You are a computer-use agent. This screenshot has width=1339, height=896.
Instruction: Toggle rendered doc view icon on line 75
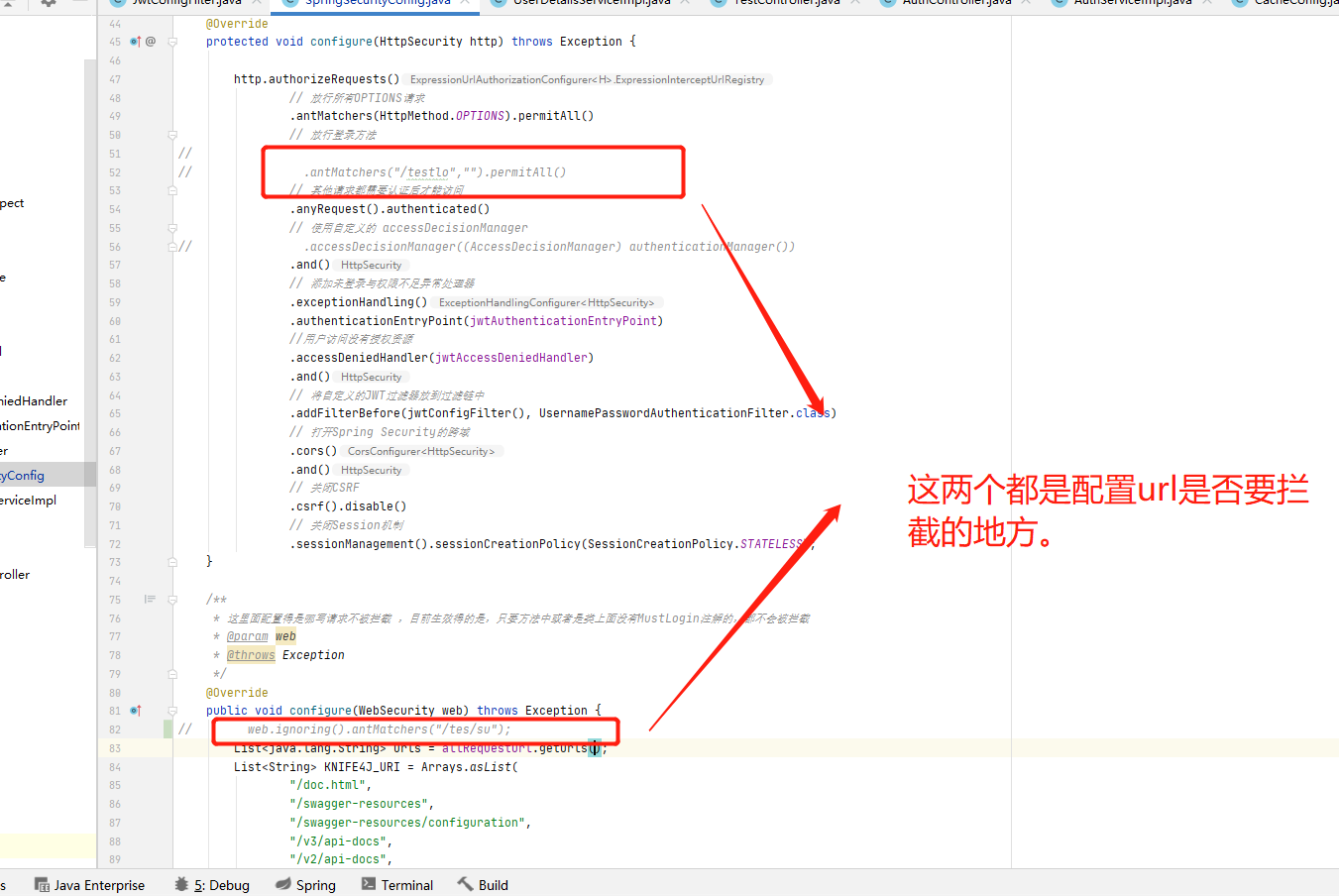[150, 600]
